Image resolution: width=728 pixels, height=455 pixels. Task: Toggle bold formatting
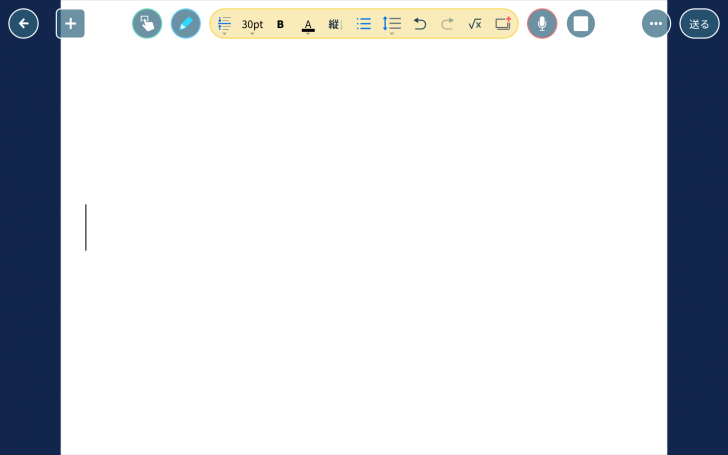point(280,24)
